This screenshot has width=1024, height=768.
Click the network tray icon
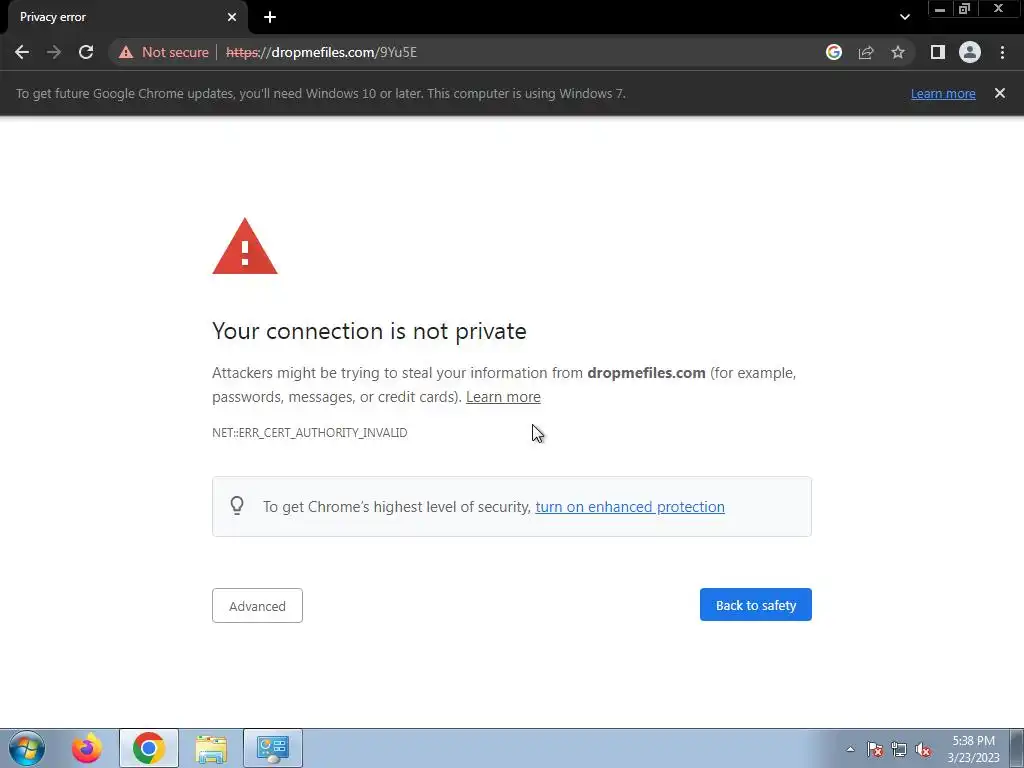tap(899, 749)
